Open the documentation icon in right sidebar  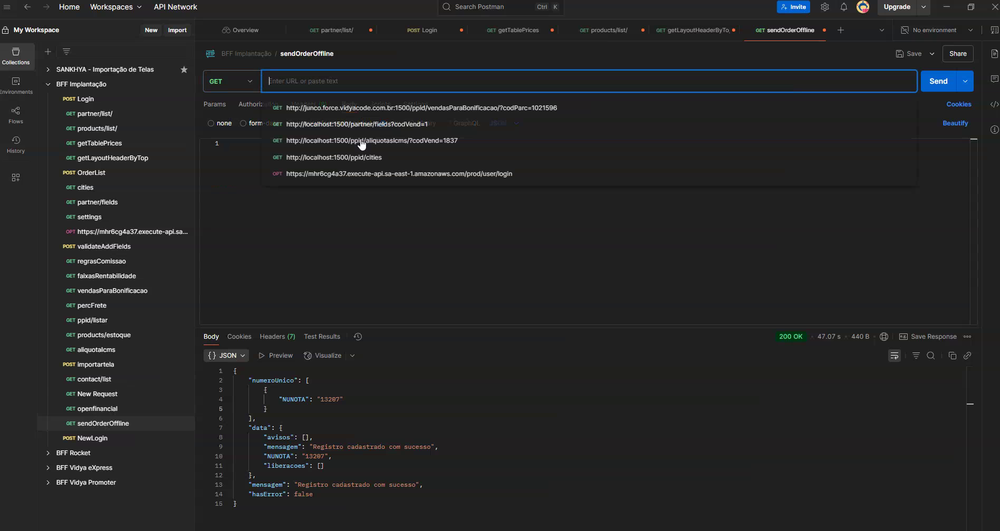point(994,54)
